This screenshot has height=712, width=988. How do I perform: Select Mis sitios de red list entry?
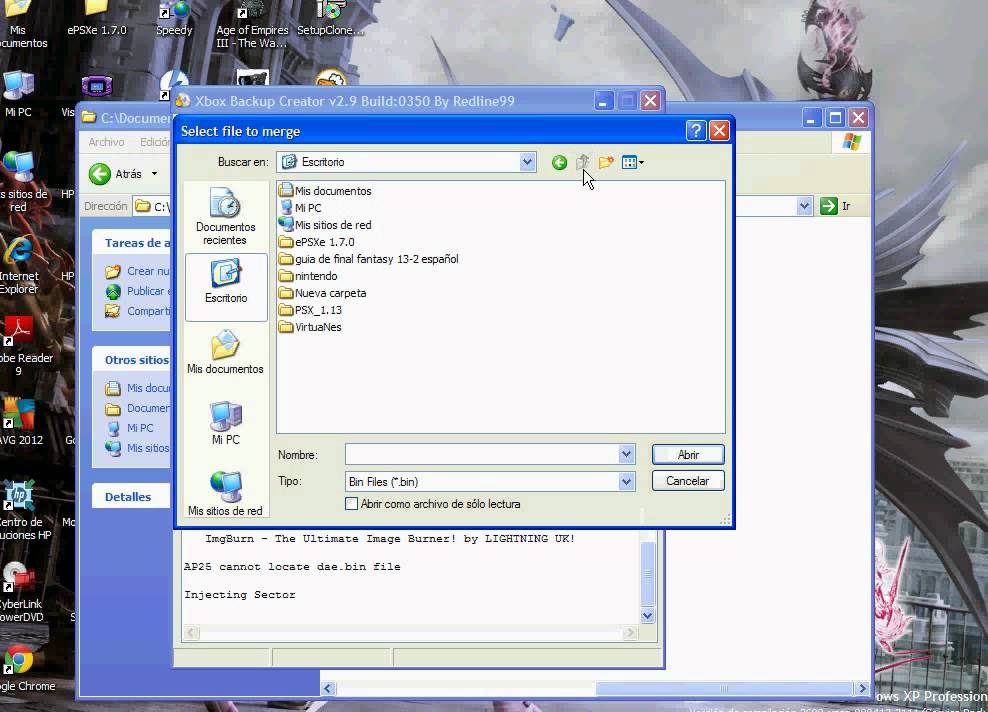tap(325, 224)
